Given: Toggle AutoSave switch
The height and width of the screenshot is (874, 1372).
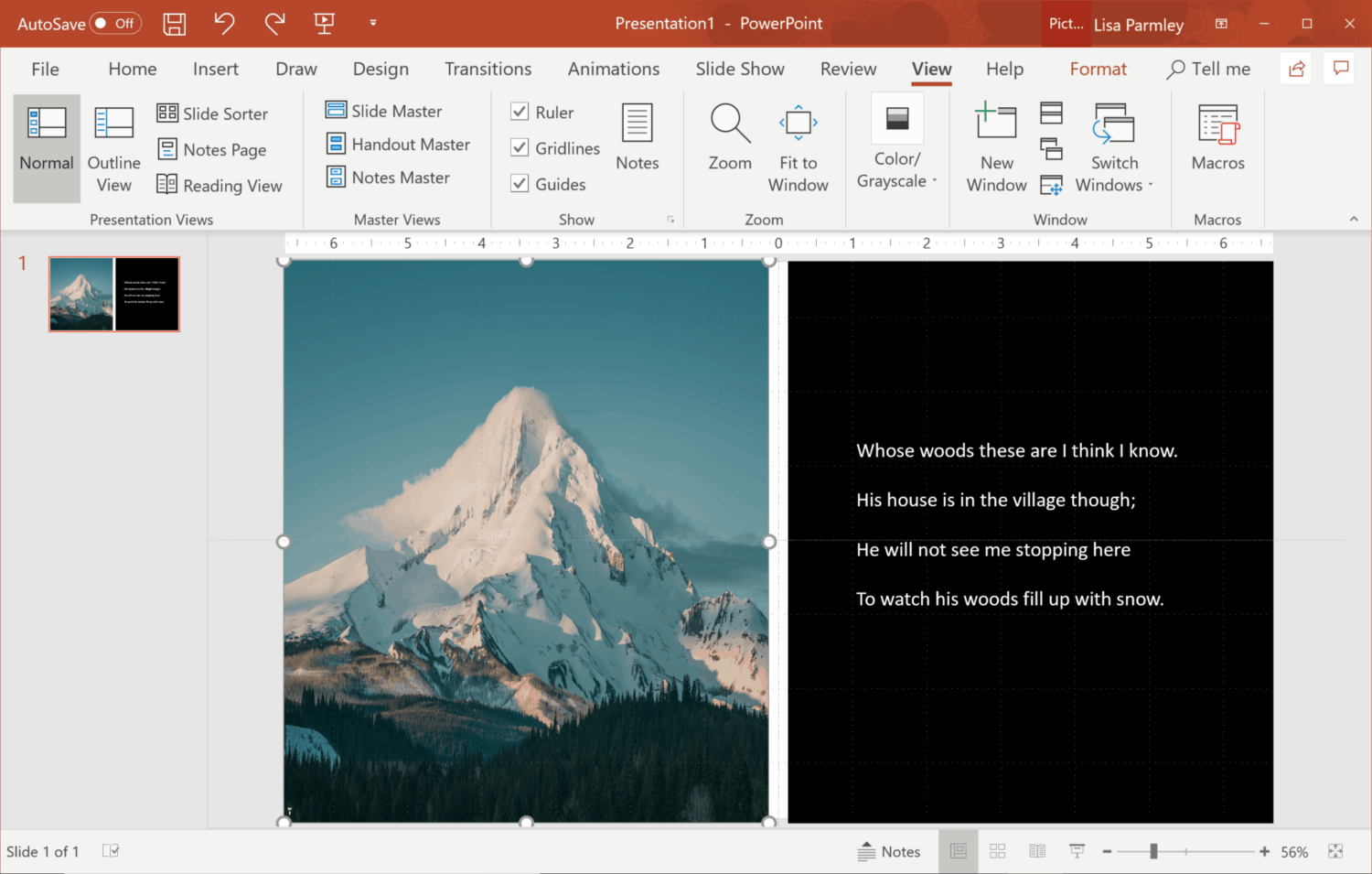Looking at the screenshot, I should (115, 24).
